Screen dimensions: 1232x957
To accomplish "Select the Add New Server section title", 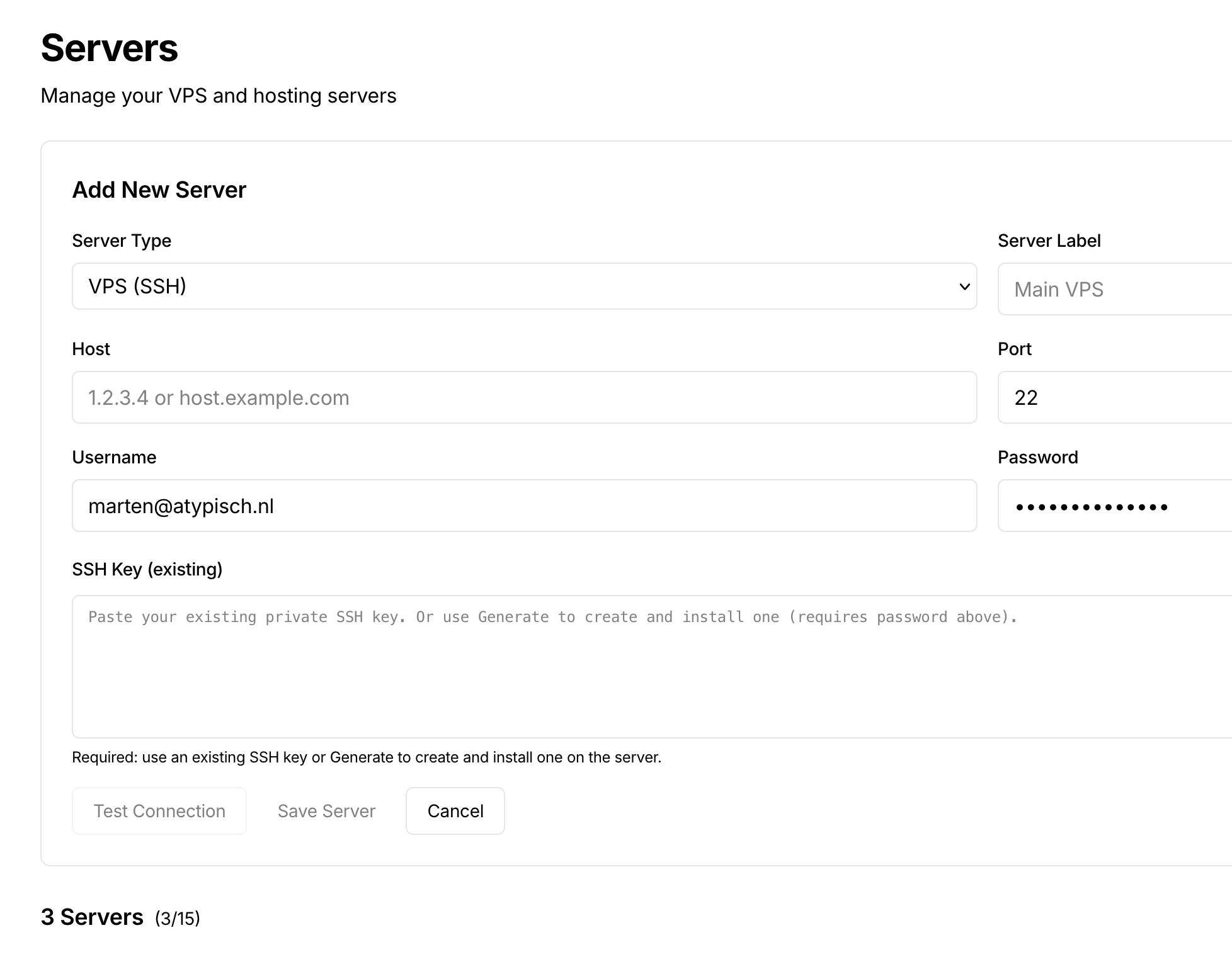I will coord(159,190).
